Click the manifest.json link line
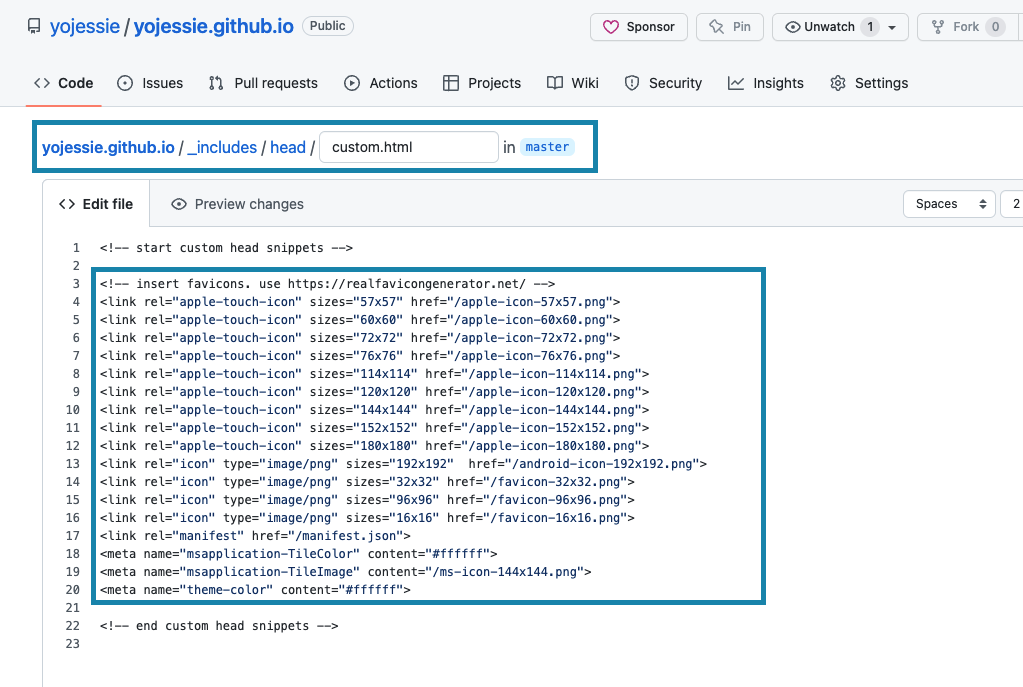1023x687 pixels. pyautogui.click(x=255, y=536)
